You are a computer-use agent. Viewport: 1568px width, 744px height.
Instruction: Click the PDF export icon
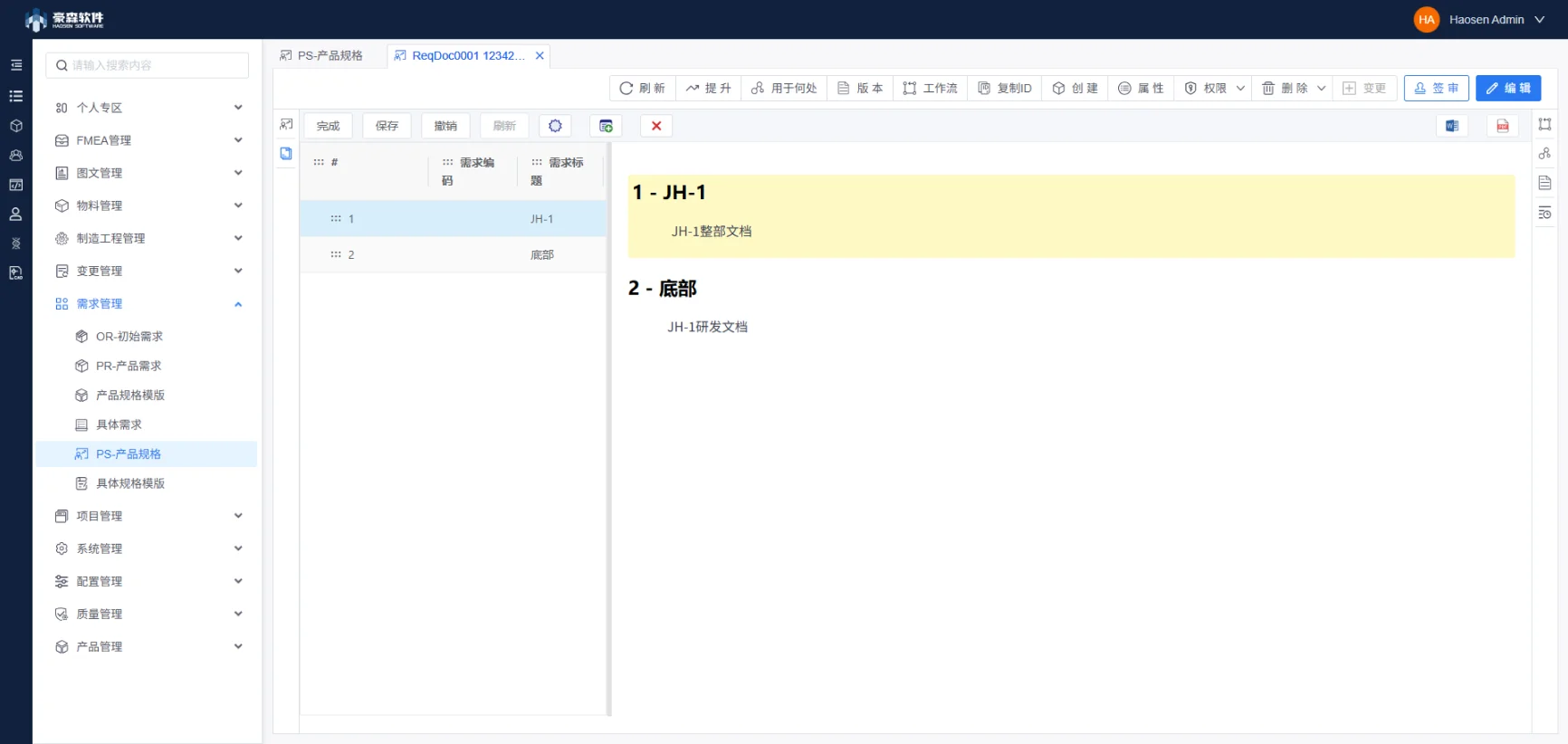[x=1503, y=126]
